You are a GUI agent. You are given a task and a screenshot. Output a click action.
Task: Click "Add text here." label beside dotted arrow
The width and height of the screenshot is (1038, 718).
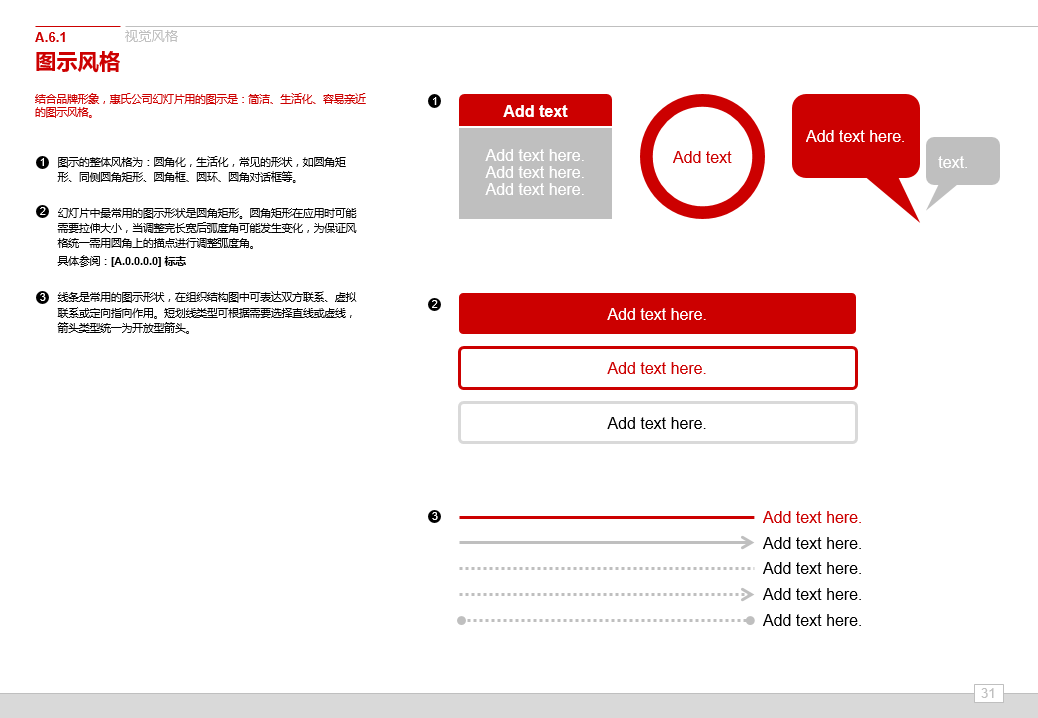tap(812, 594)
